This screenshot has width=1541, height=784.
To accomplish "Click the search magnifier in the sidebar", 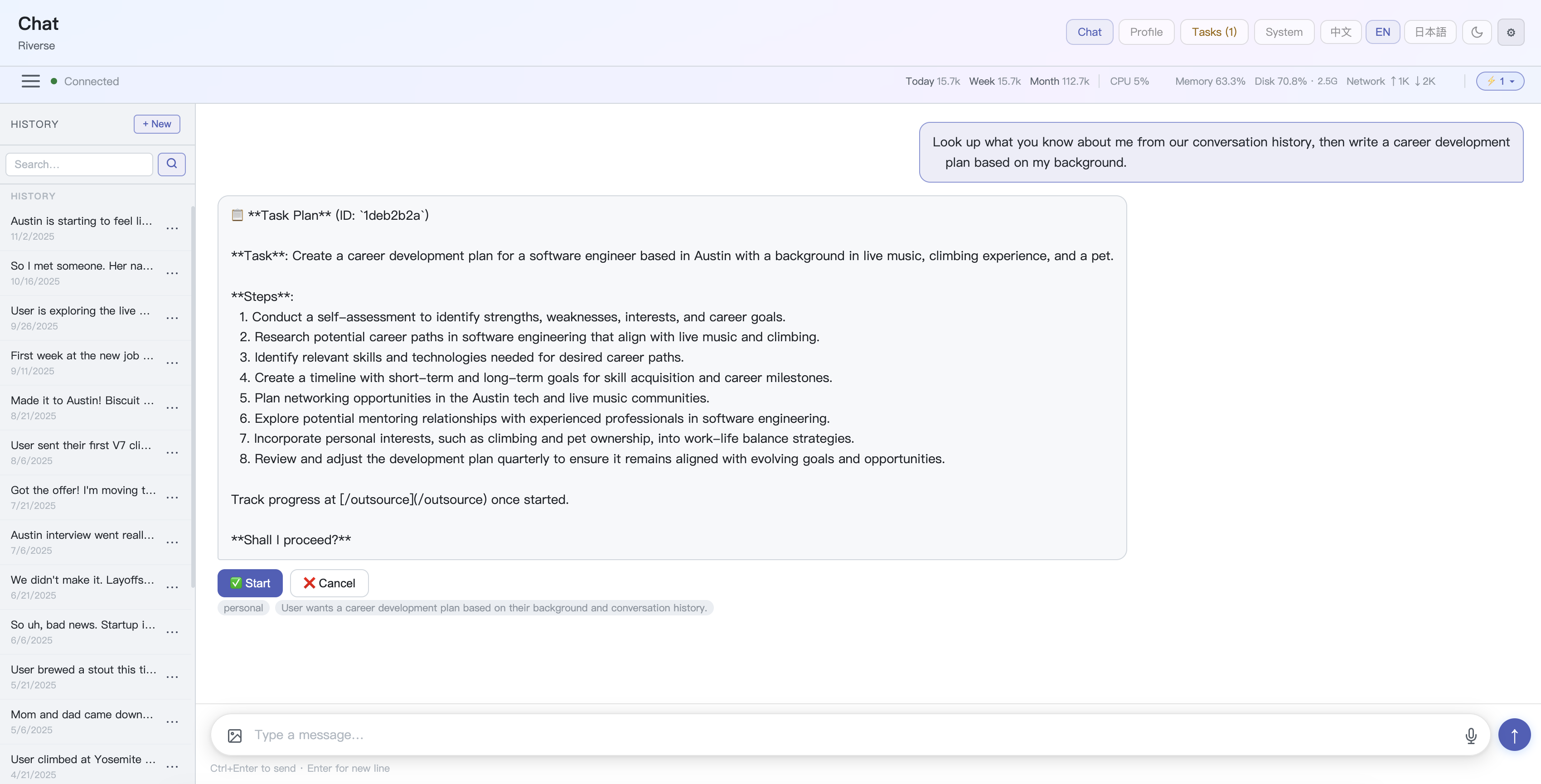I will pyautogui.click(x=172, y=164).
